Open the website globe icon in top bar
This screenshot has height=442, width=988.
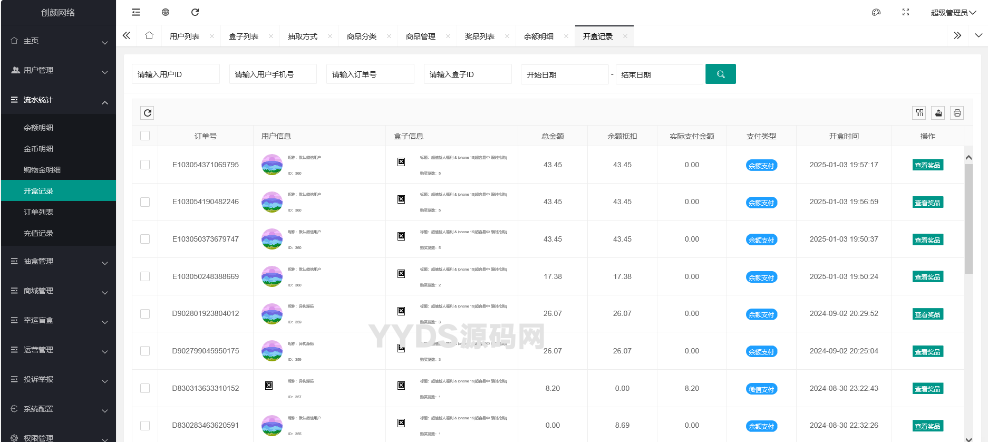coord(165,12)
